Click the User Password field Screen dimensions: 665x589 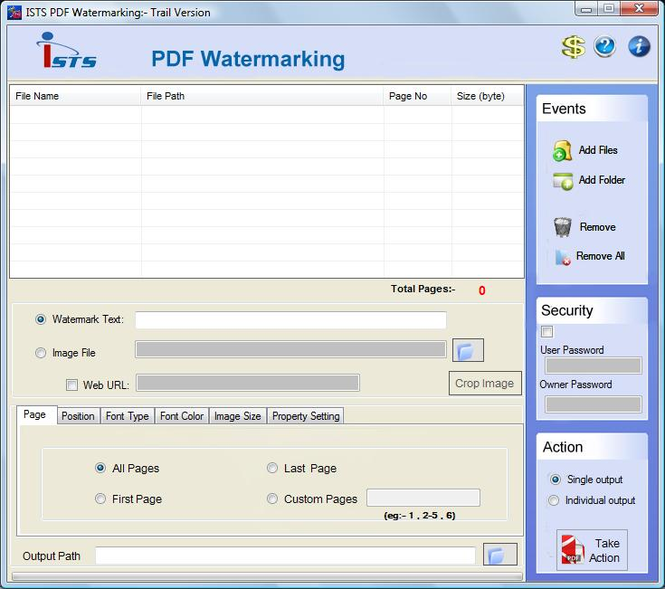(x=593, y=365)
